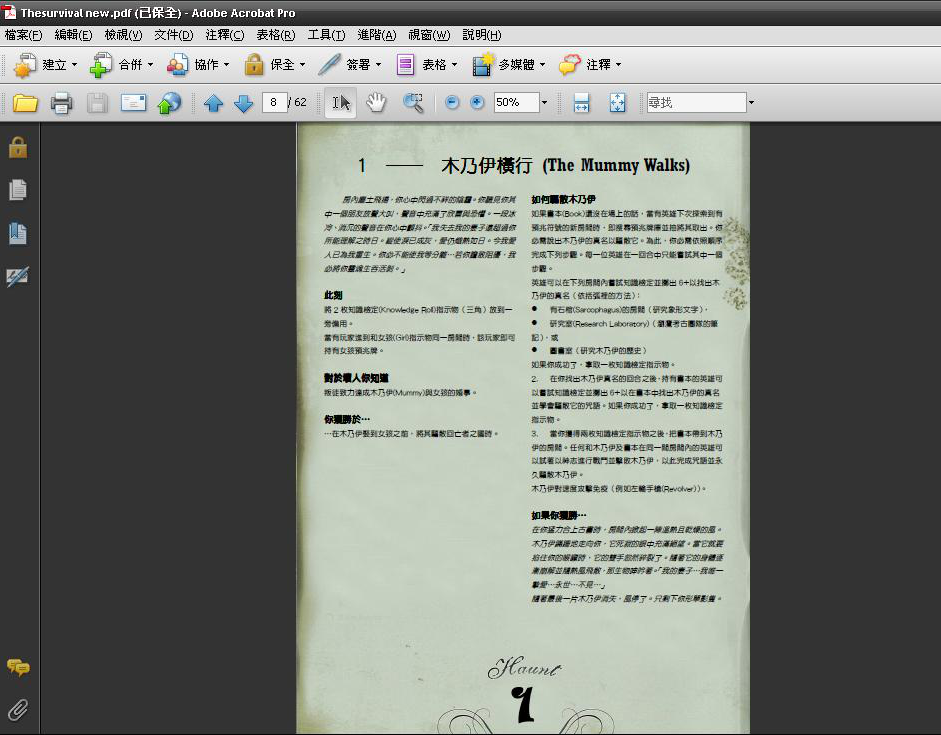
Task: Open the 說明(H) menu
Action: (481, 35)
